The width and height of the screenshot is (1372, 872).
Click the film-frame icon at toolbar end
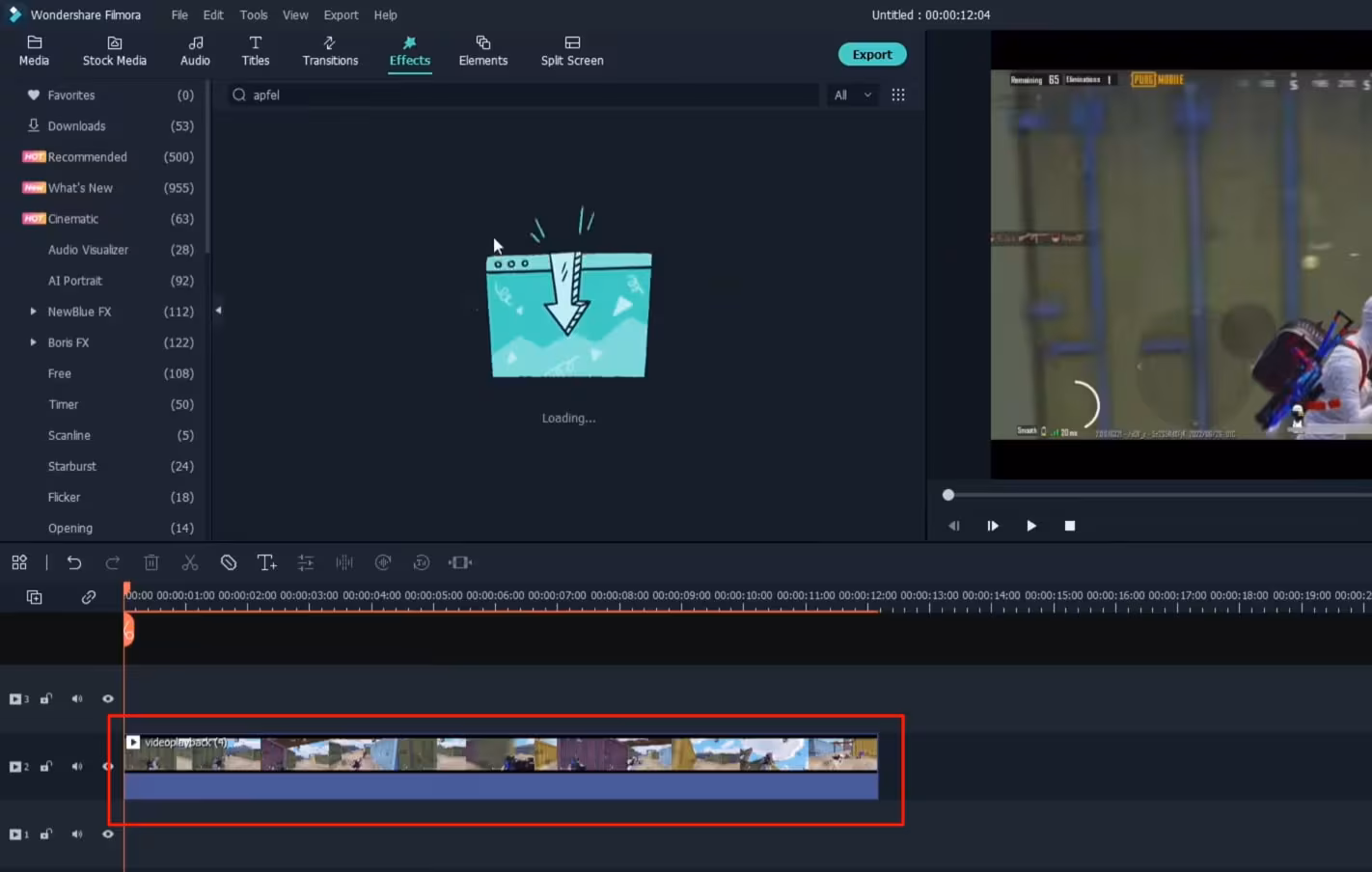pyautogui.click(x=460, y=562)
